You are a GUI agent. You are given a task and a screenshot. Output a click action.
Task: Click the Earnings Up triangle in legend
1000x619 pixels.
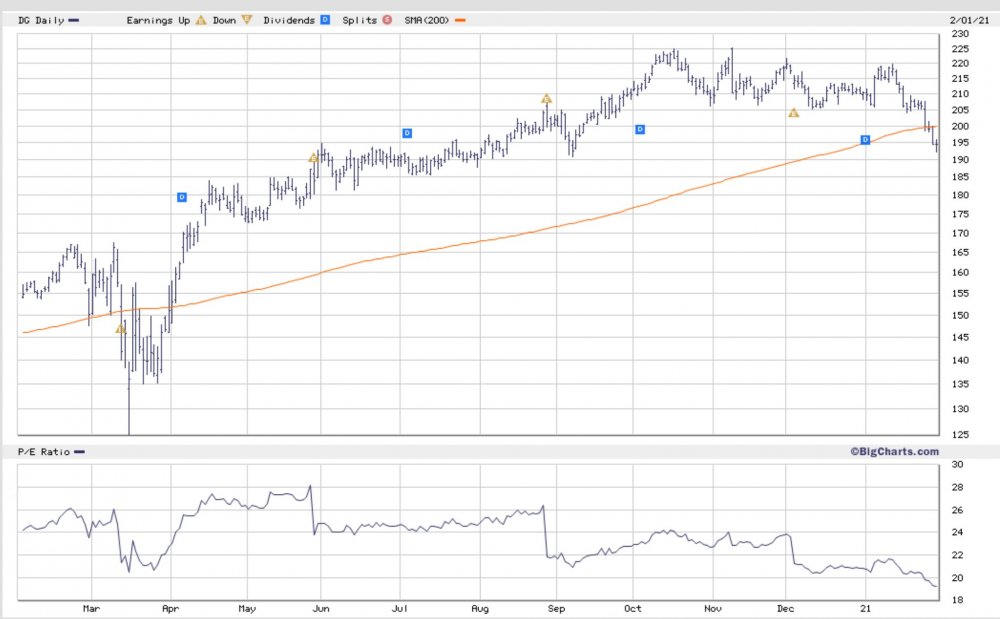[x=201, y=20]
